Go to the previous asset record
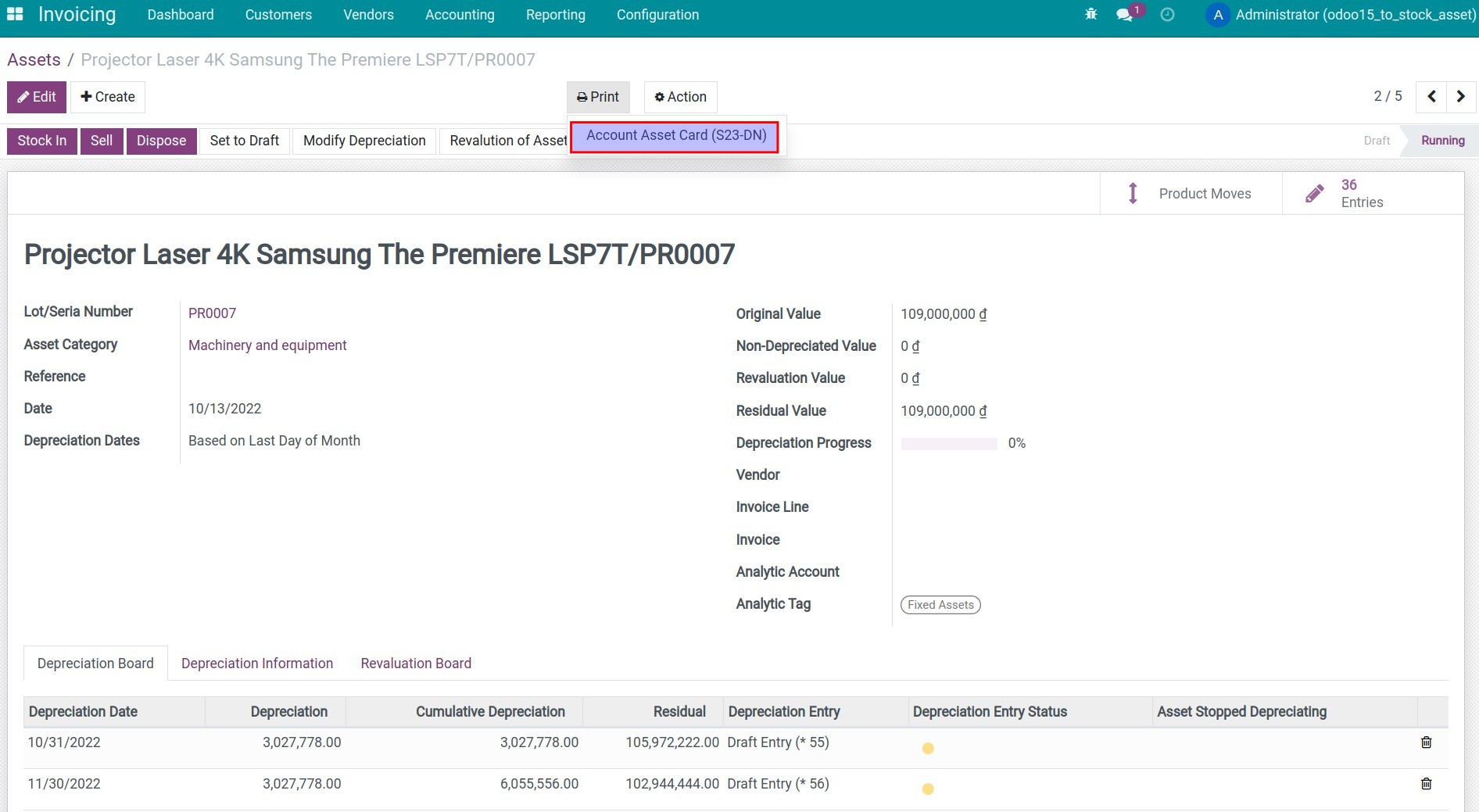This screenshot has height=812, width=1479. (x=1431, y=97)
